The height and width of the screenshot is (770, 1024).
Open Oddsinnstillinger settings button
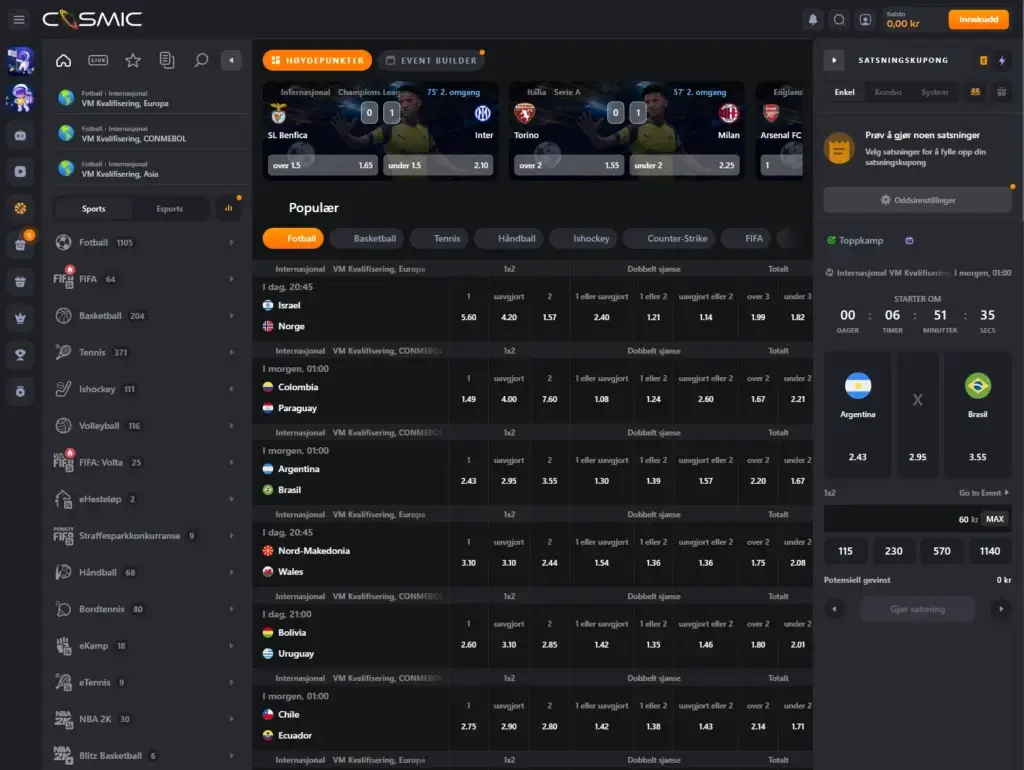pyautogui.click(x=918, y=200)
